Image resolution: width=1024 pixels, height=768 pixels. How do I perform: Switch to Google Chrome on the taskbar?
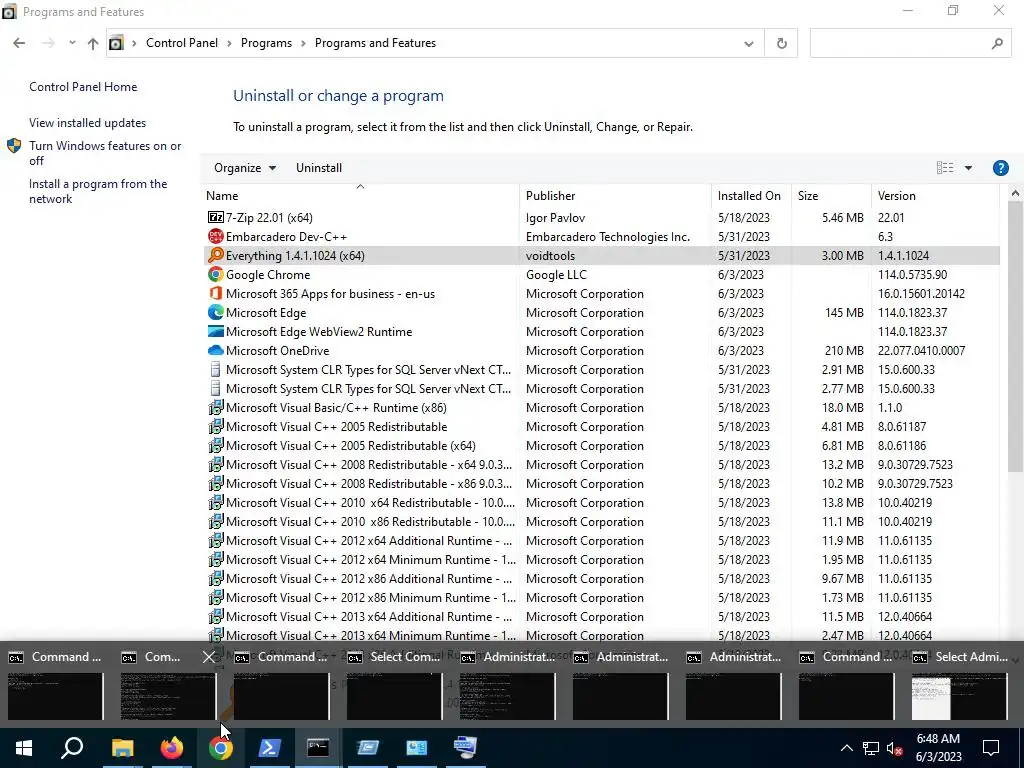click(221, 748)
